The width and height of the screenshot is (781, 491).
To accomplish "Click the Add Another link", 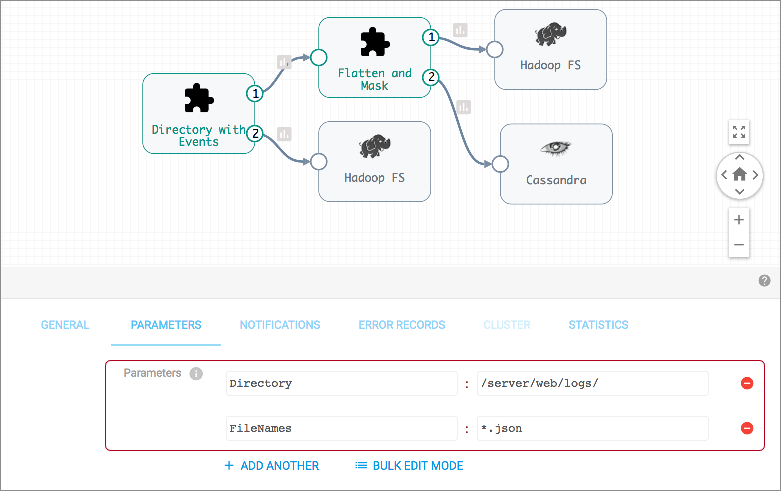I will (x=271, y=466).
